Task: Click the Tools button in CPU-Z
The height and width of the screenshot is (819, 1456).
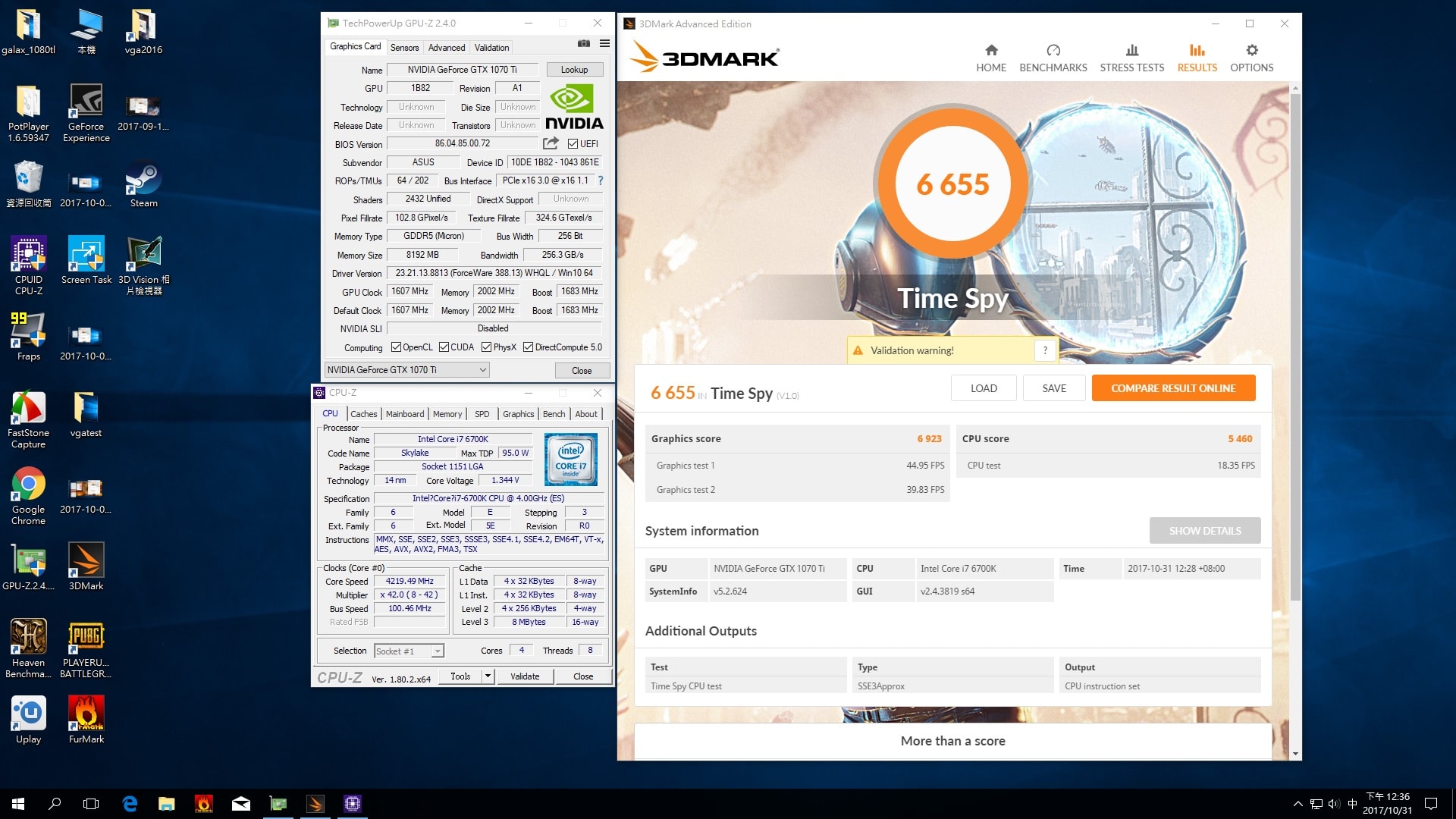Action: click(460, 676)
